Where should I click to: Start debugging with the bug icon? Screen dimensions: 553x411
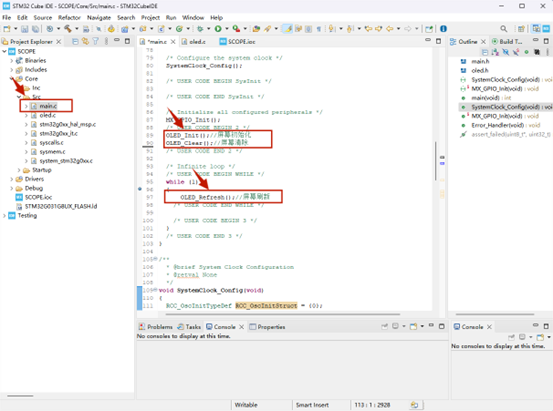pos(200,29)
